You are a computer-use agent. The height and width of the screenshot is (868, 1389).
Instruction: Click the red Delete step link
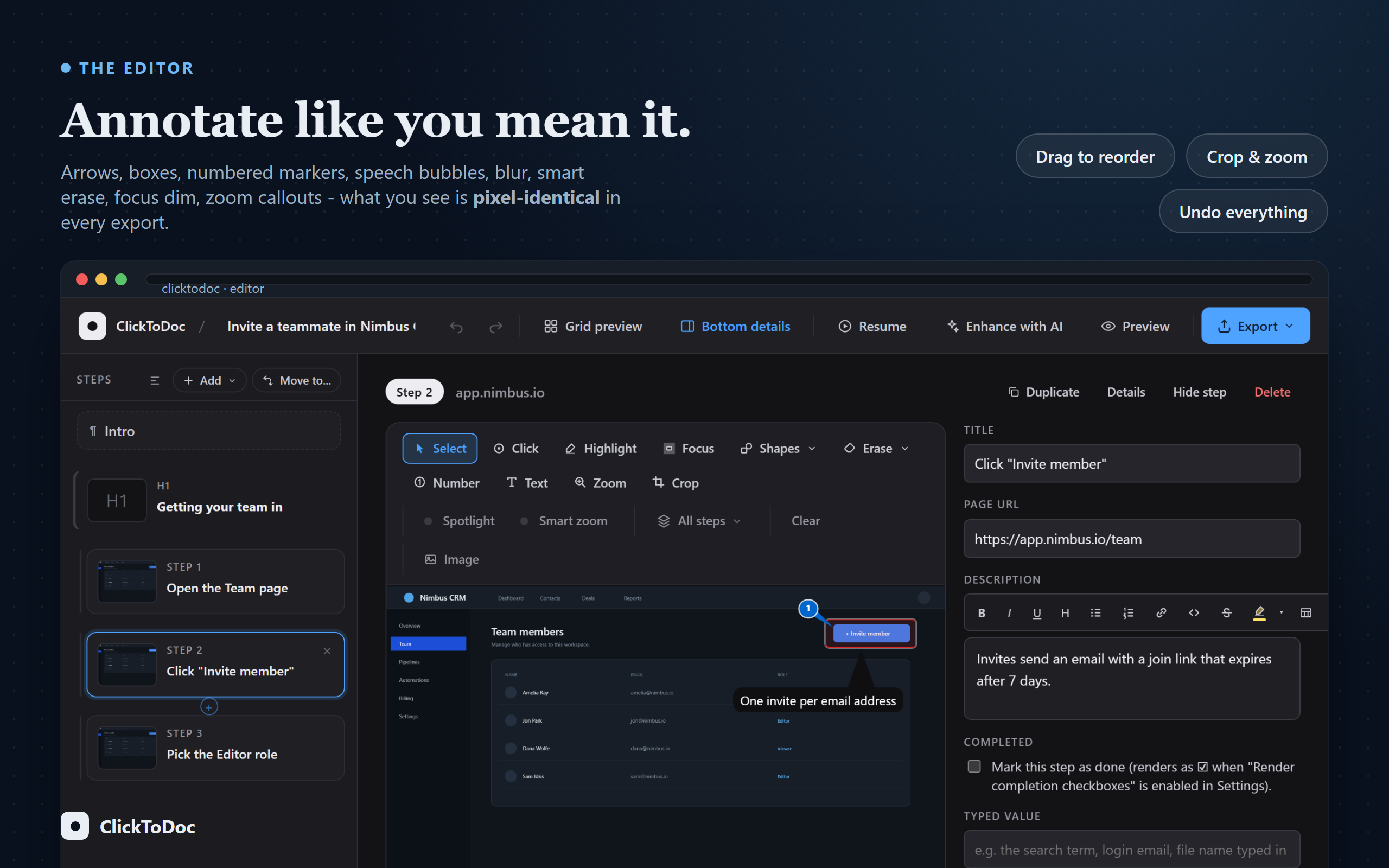(1272, 392)
